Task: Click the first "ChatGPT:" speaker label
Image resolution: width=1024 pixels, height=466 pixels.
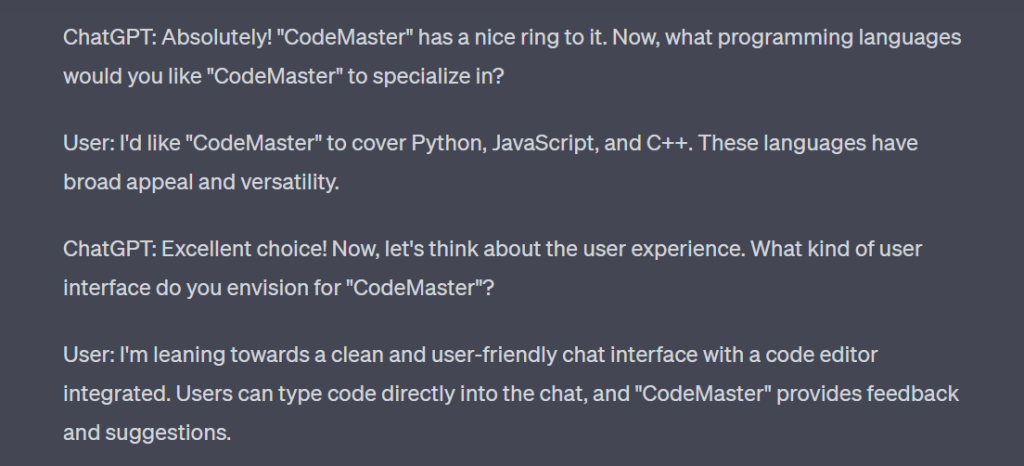Action: (x=110, y=37)
